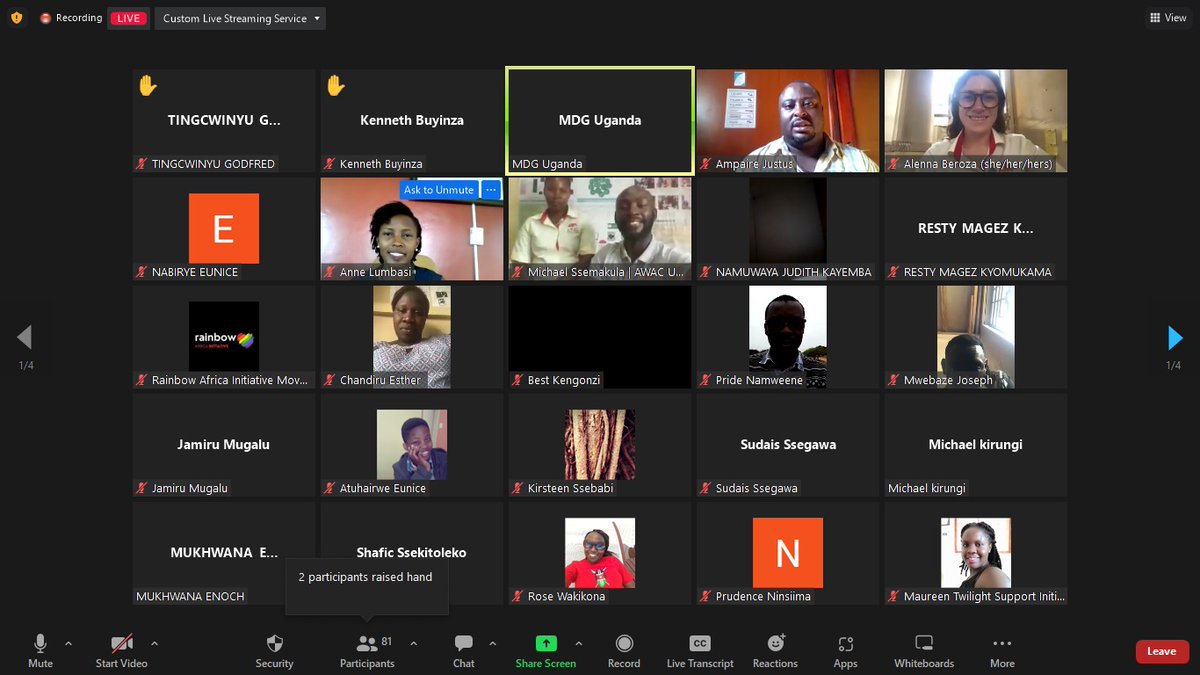The image size is (1200, 675).
Task: Open the Chat bubble icon
Action: click(x=464, y=643)
